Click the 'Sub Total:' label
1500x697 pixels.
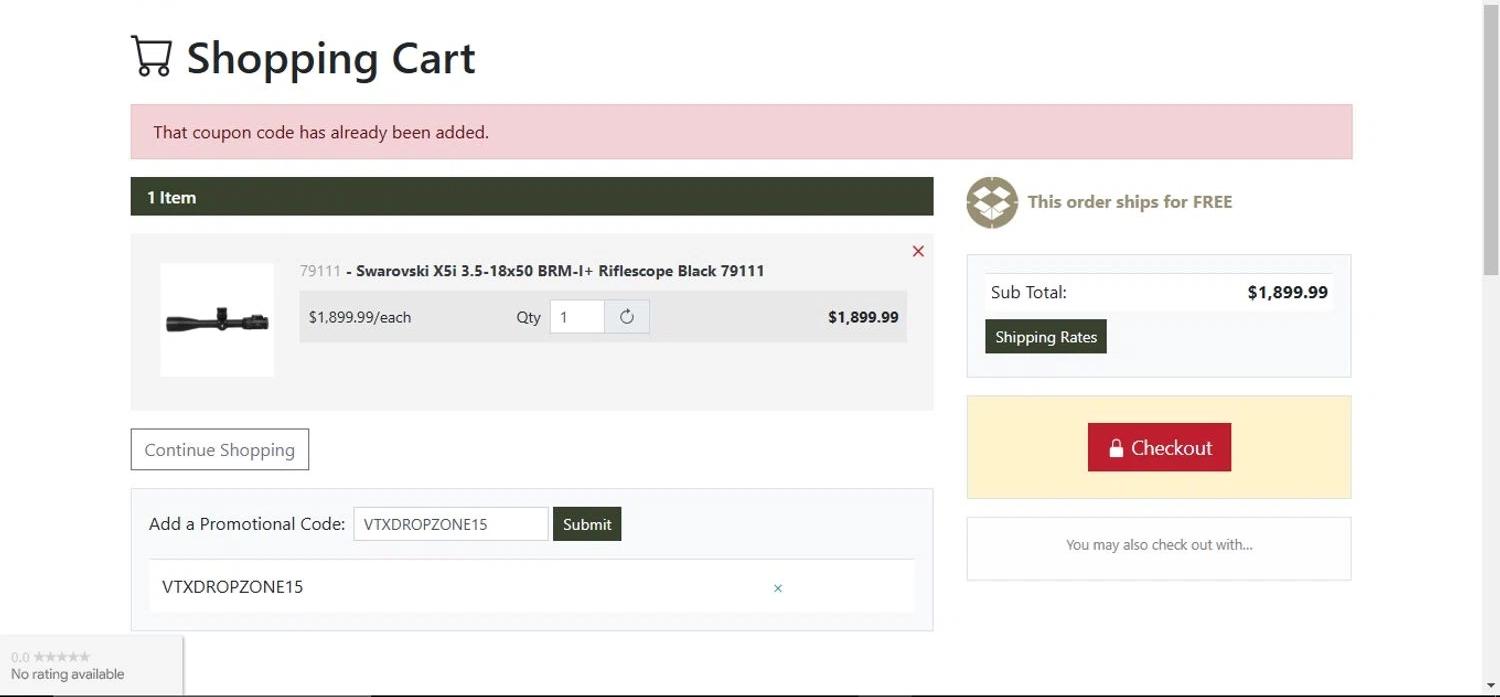(1029, 292)
